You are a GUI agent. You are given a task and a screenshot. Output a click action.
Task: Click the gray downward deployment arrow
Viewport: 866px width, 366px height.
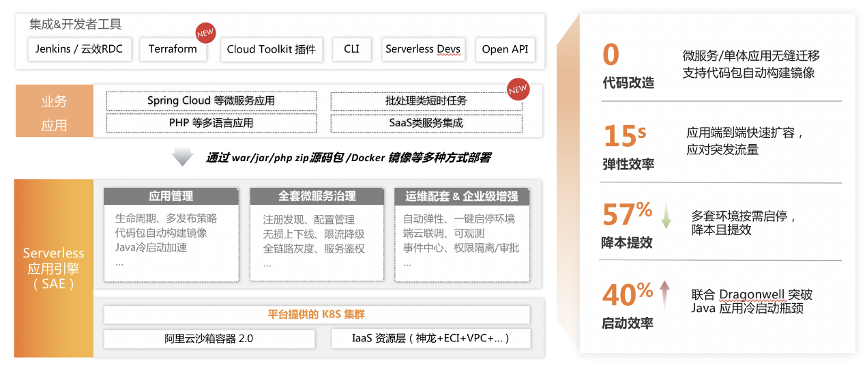click(x=182, y=157)
